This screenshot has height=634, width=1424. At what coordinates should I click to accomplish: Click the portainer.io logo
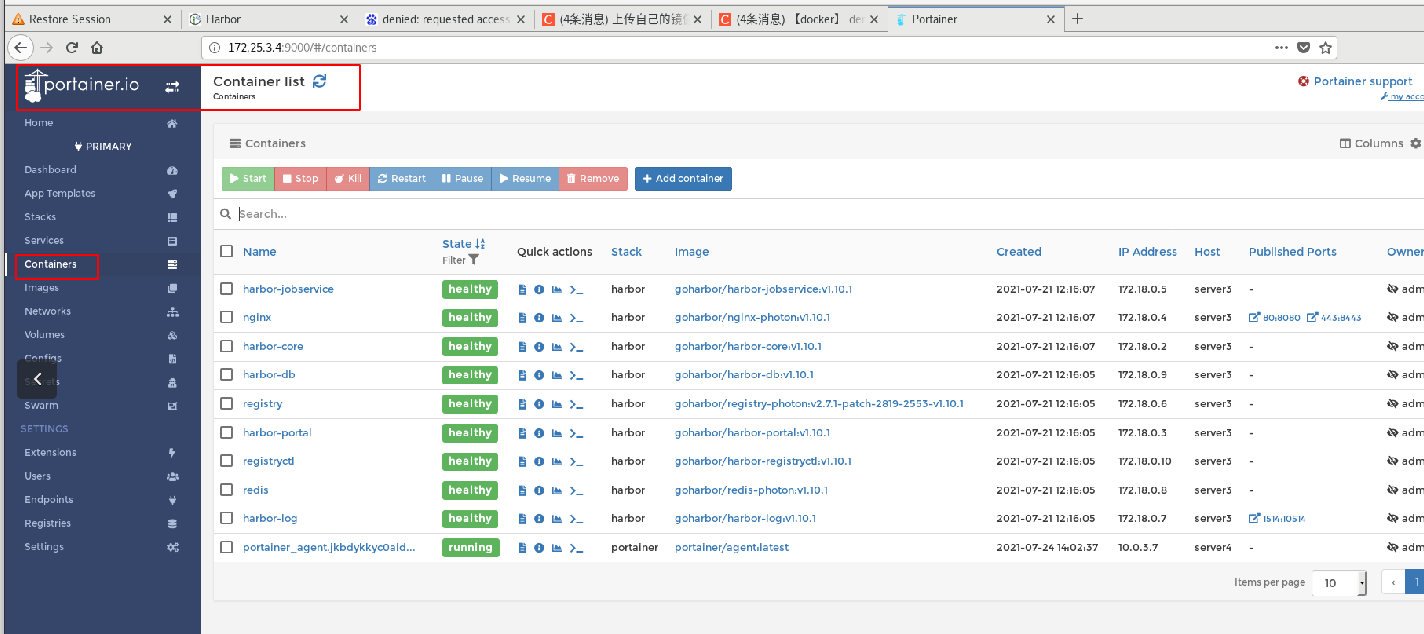pos(82,86)
